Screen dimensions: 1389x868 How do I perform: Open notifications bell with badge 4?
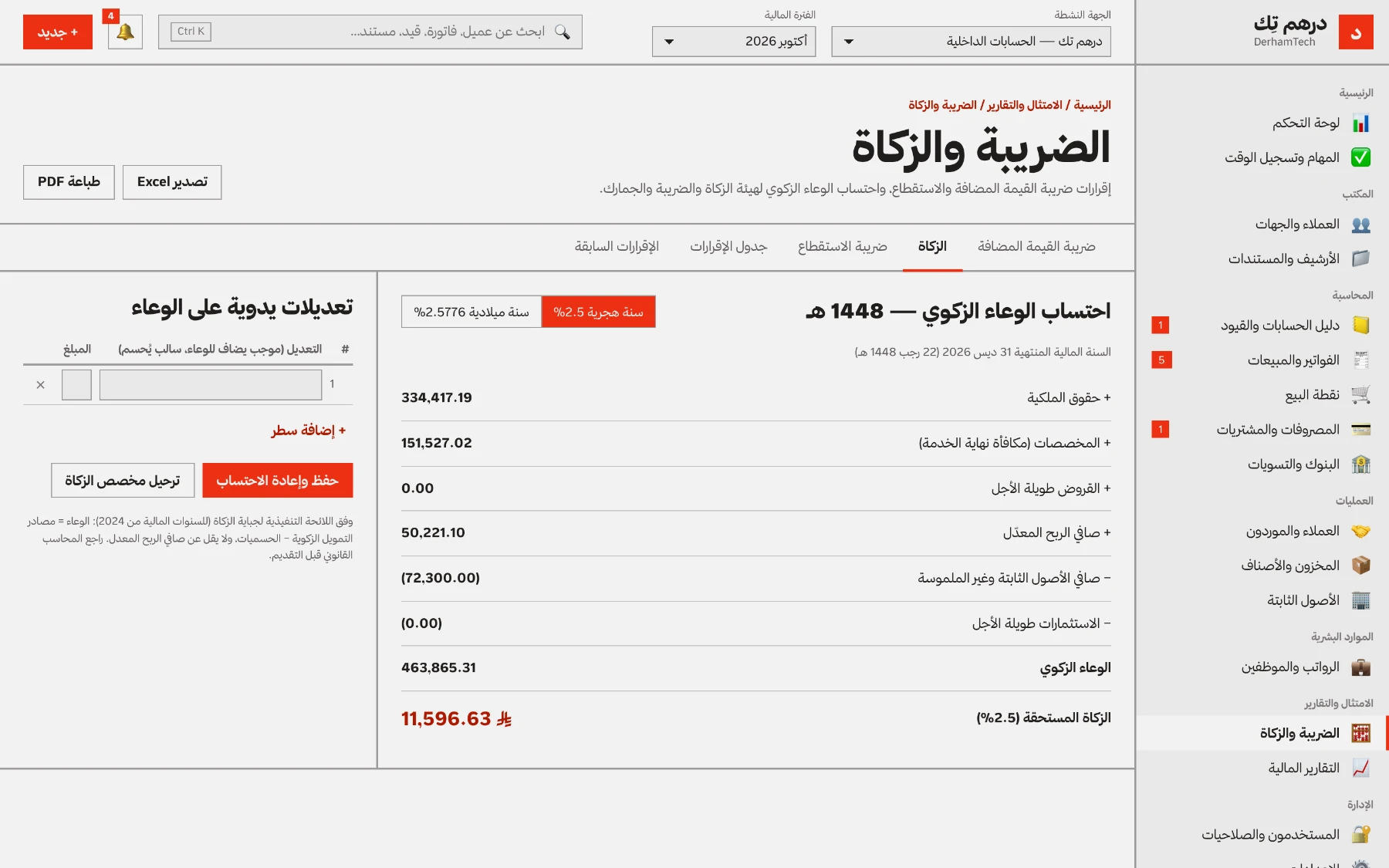pos(125,32)
